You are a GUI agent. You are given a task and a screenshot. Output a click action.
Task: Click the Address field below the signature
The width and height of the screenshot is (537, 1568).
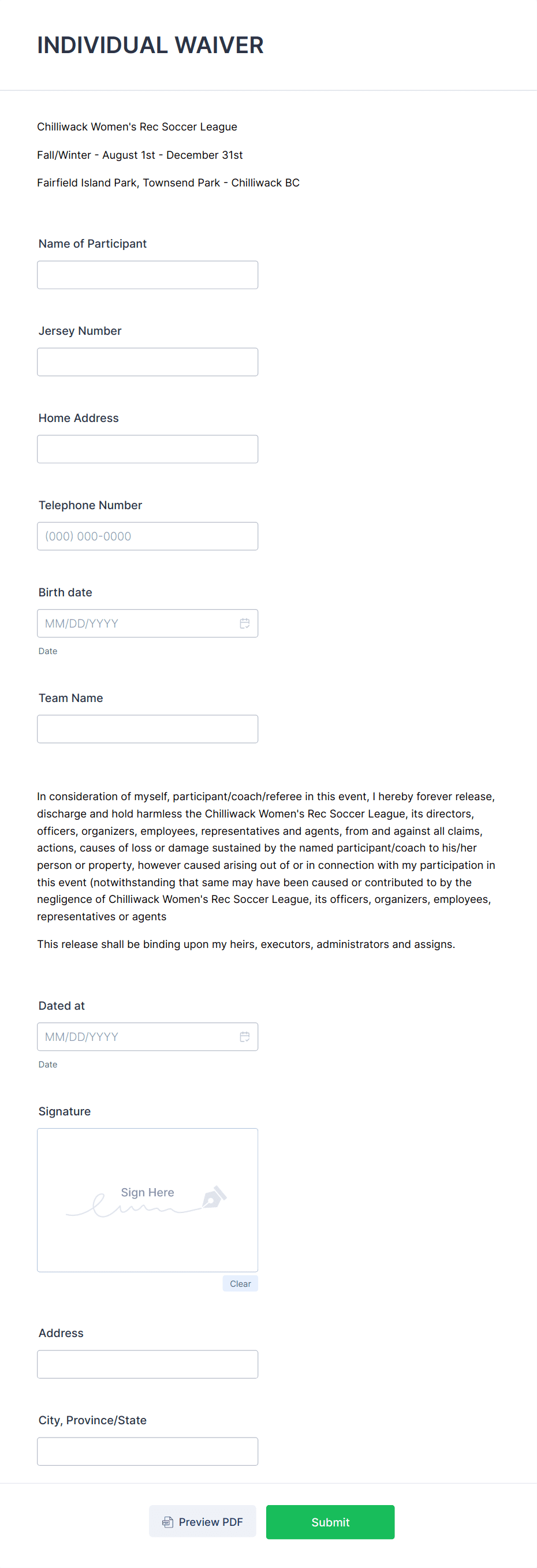[x=147, y=1364]
